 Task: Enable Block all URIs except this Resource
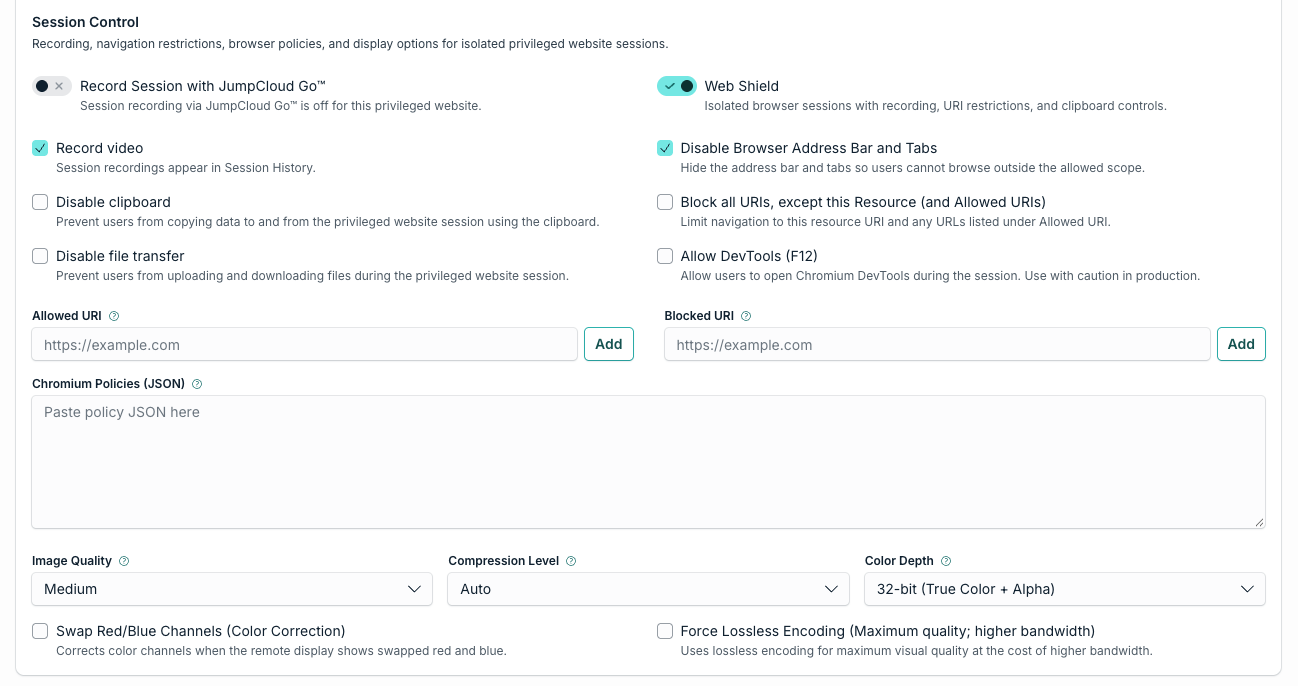665,202
